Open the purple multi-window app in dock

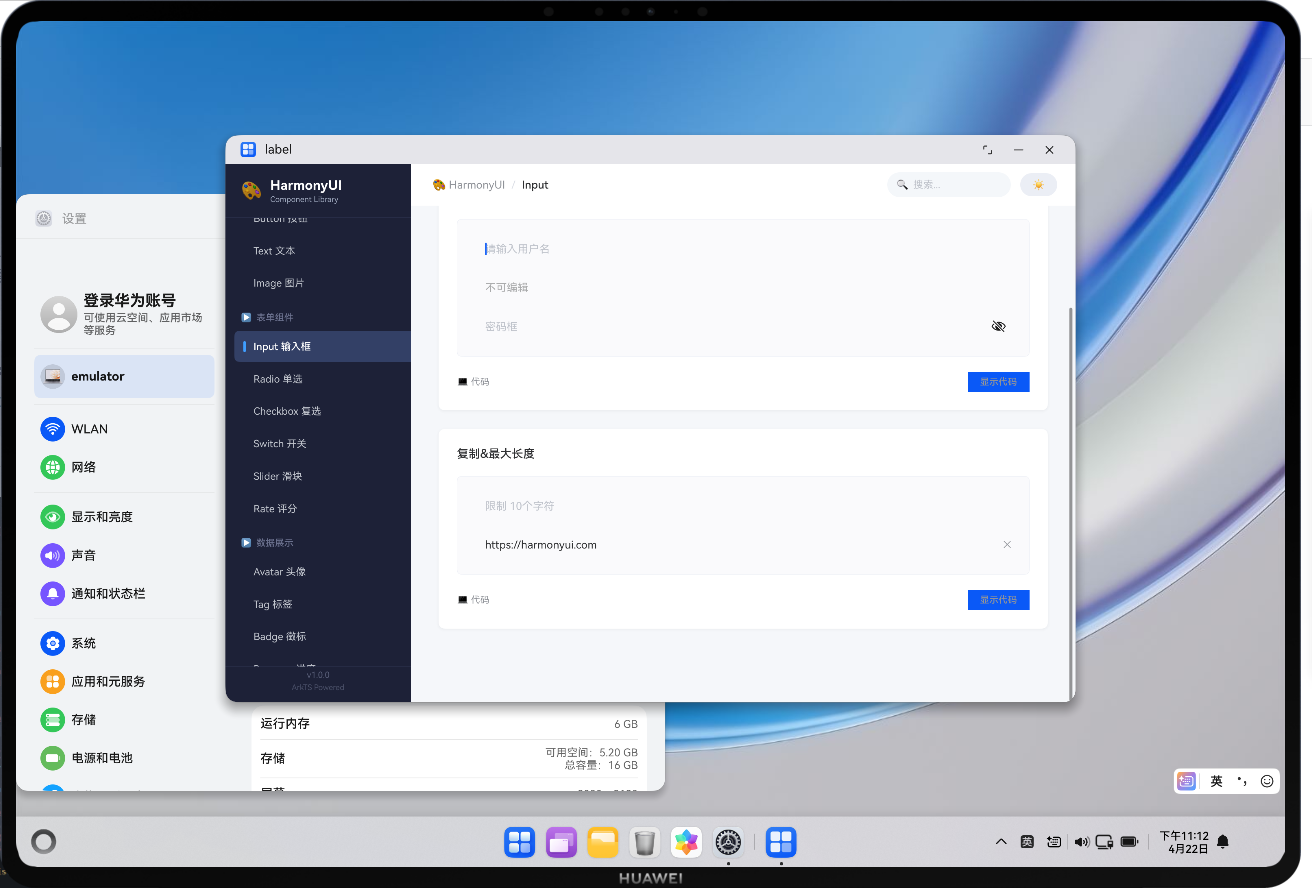pos(561,842)
